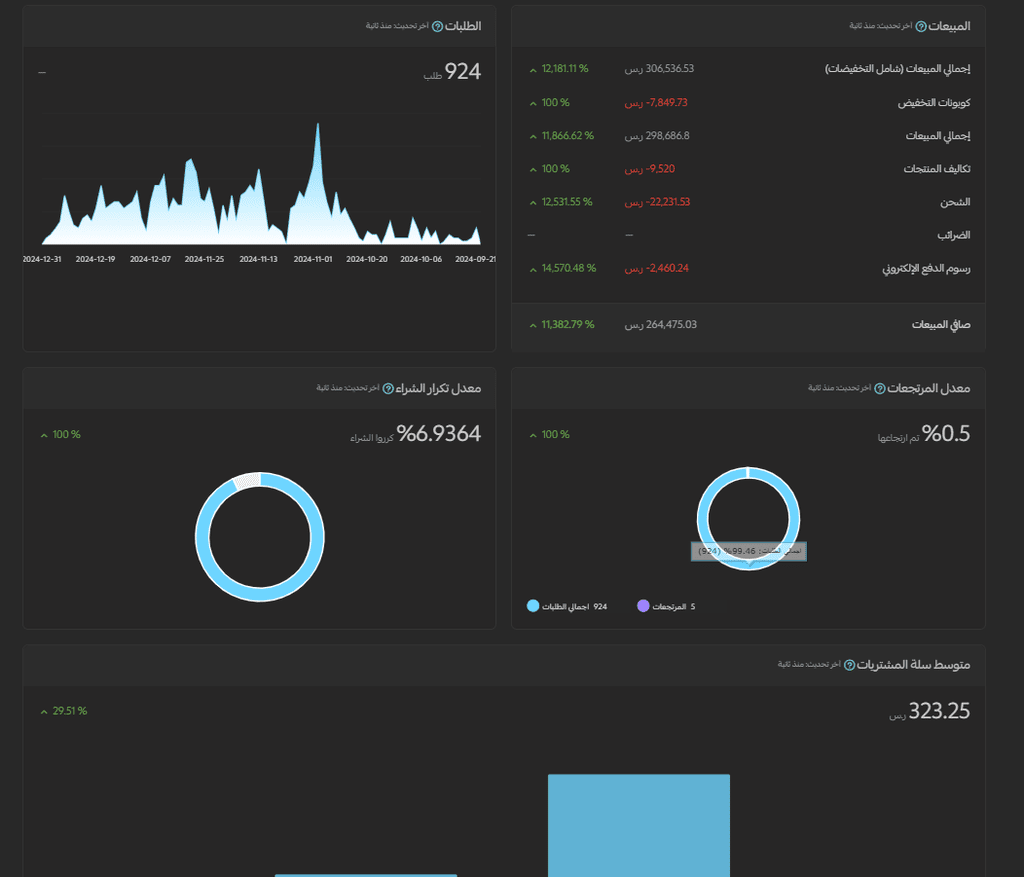
Task: Click the رسوم الدفع الإلكتروني row label
Action: [926, 268]
